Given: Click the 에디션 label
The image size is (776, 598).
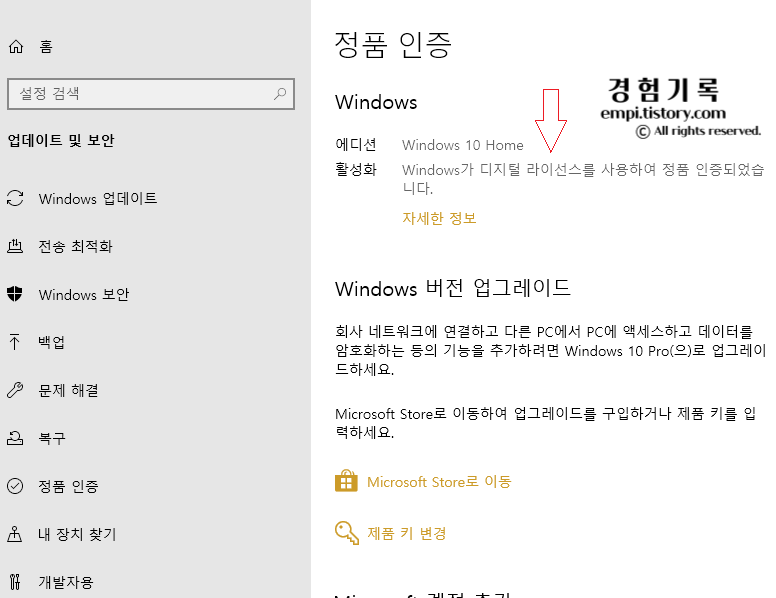Looking at the screenshot, I should (x=356, y=145).
